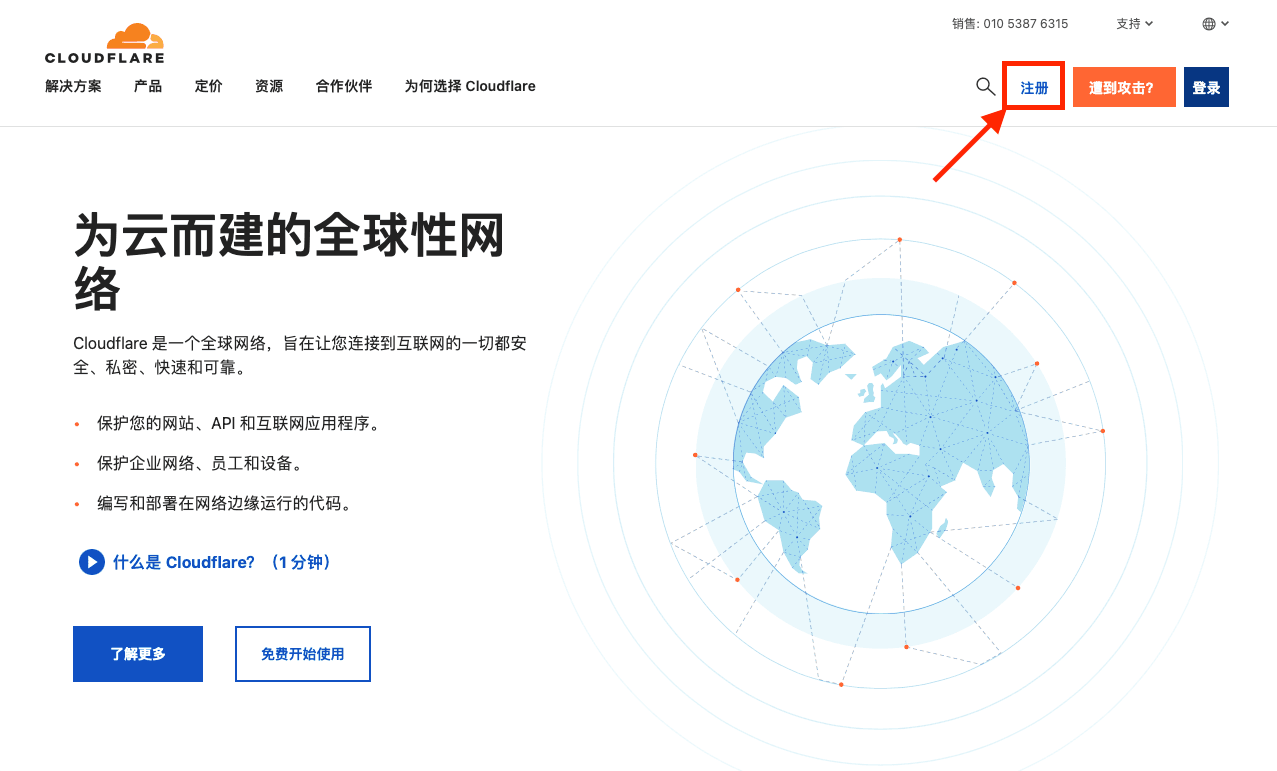Viewport: 1277px width, 771px height.
Task: Open the 什么是 Cloudflare? (1分钟) link
Action: [222, 562]
